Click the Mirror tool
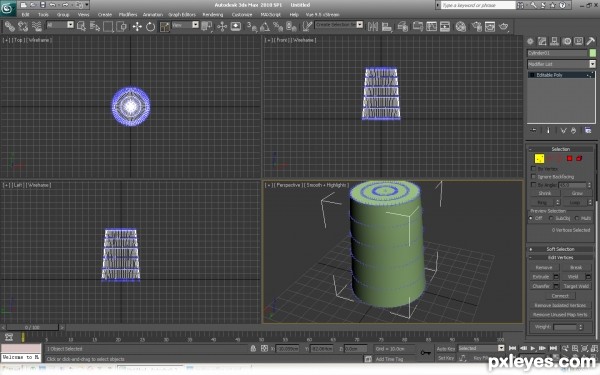This screenshot has width=600, height=375. point(372,26)
